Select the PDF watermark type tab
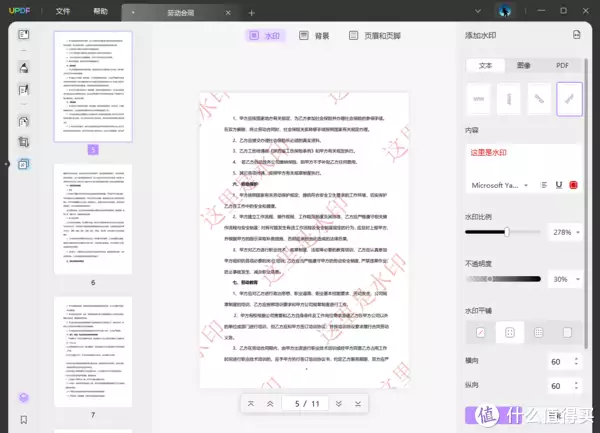The image size is (600, 433). (x=562, y=65)
